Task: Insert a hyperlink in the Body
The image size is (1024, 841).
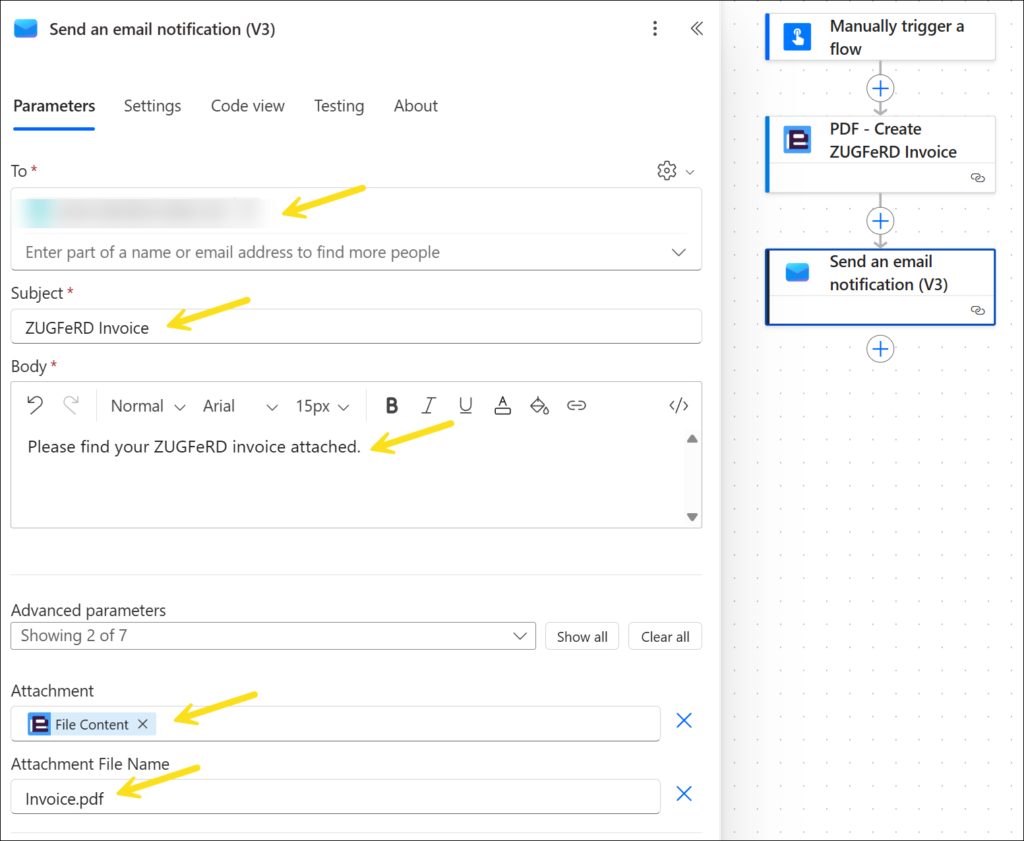Action: click(576, 406)
